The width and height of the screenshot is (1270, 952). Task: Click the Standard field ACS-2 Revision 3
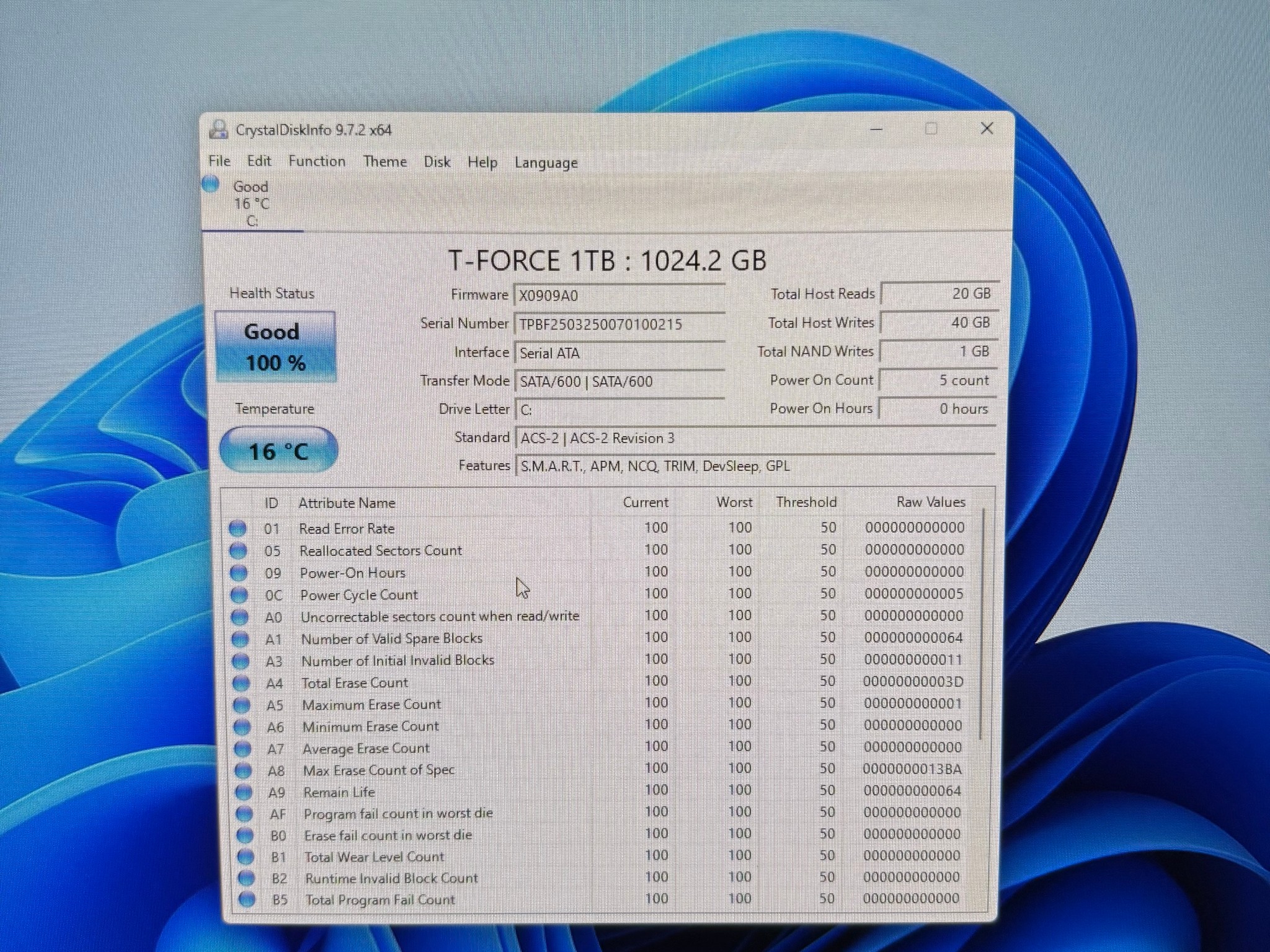click(755, 438)
